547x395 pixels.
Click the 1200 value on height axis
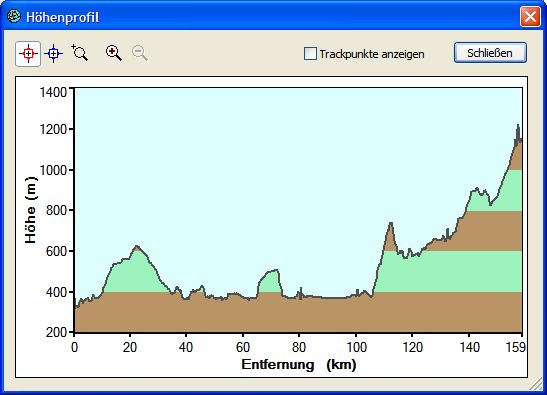point(53,129)
